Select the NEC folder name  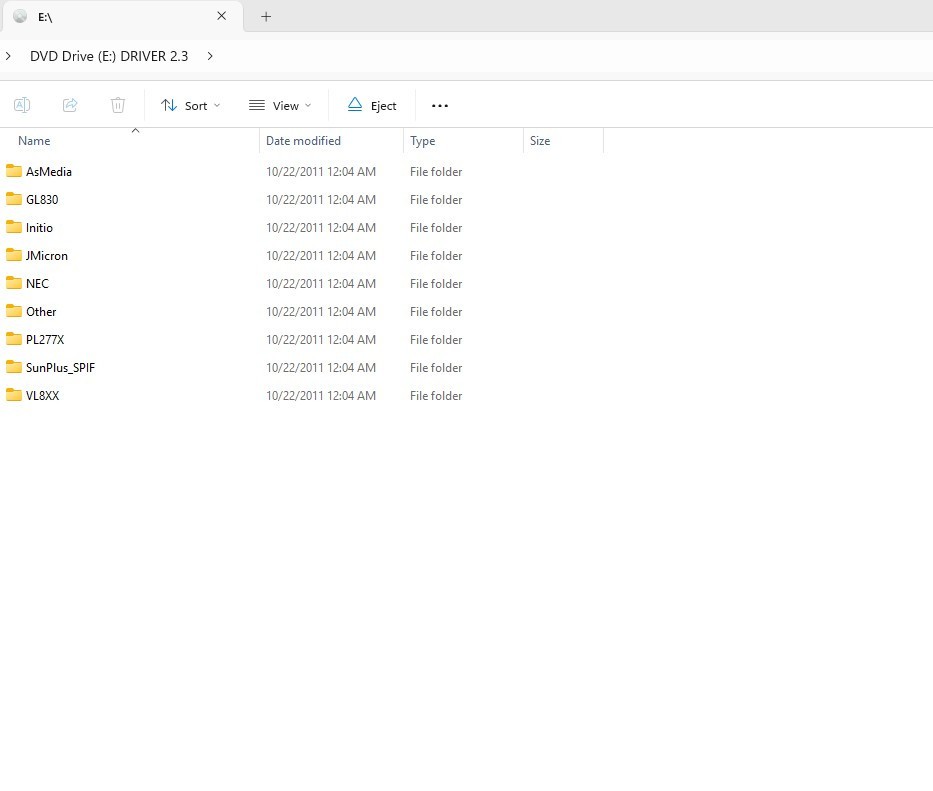coord(37,283)
